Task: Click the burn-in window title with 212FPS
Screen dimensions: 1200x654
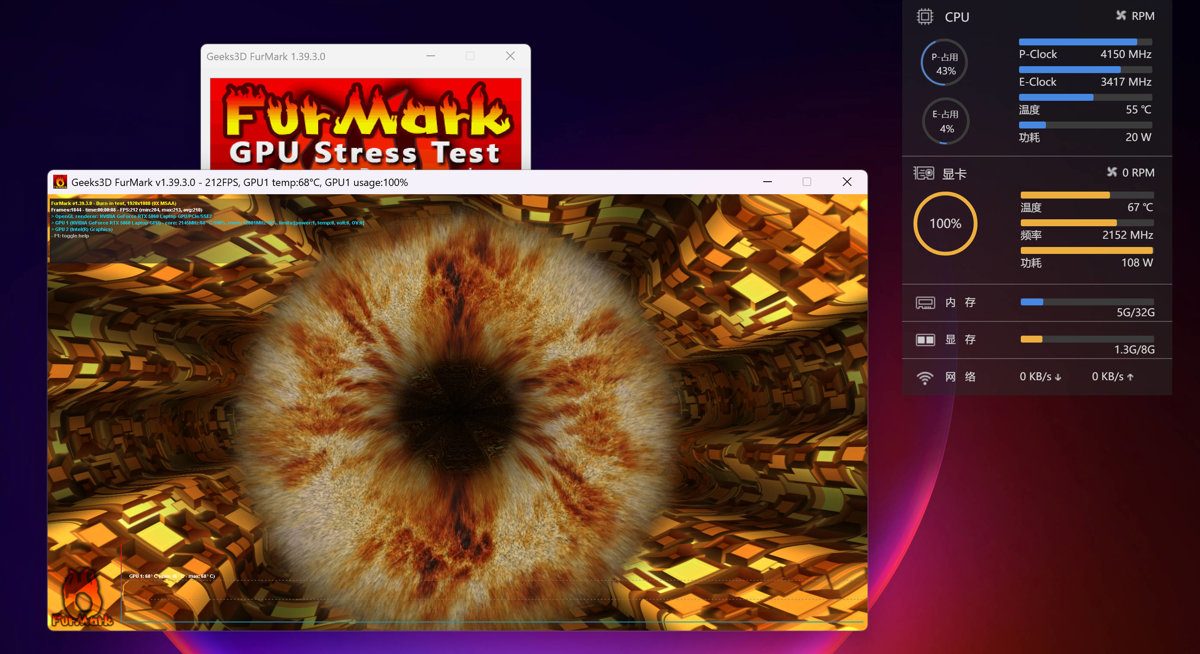Action: (x=240, y=182)
